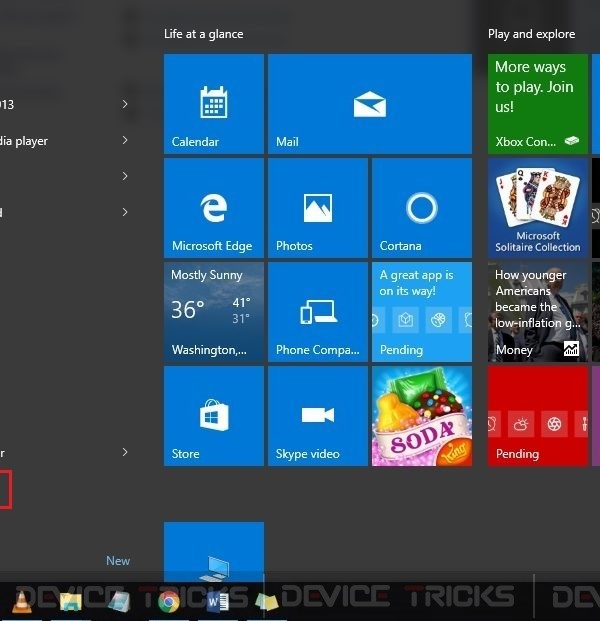The image size is (600, 621).
Task: Open the Phone Companion tile
Action: (318, 312)
